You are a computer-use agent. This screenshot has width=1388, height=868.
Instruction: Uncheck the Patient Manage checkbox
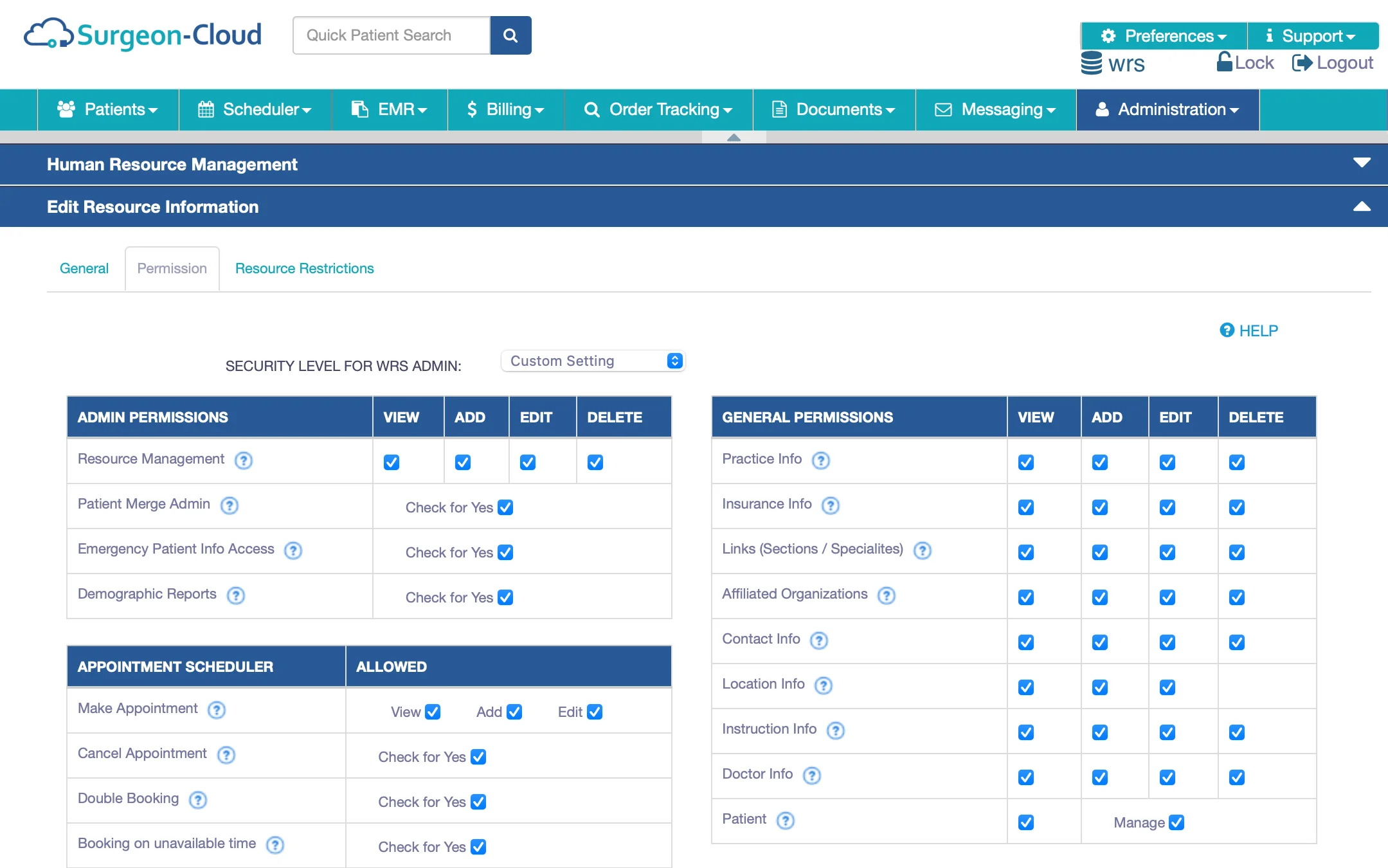pos(1176,822)
